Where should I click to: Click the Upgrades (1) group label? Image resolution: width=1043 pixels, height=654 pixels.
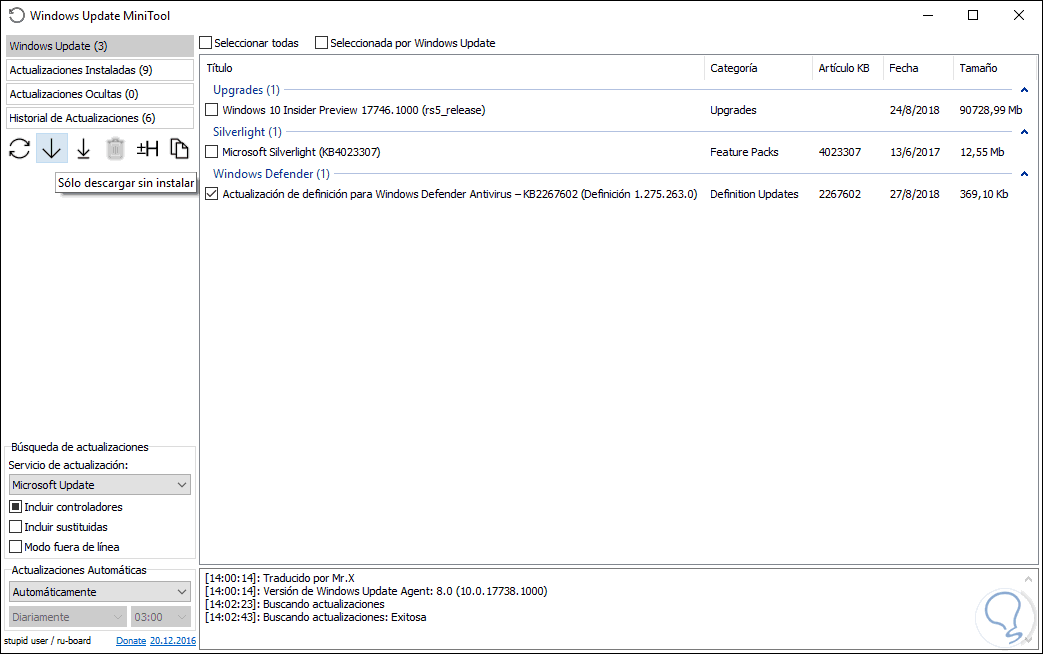pos(246,90)
